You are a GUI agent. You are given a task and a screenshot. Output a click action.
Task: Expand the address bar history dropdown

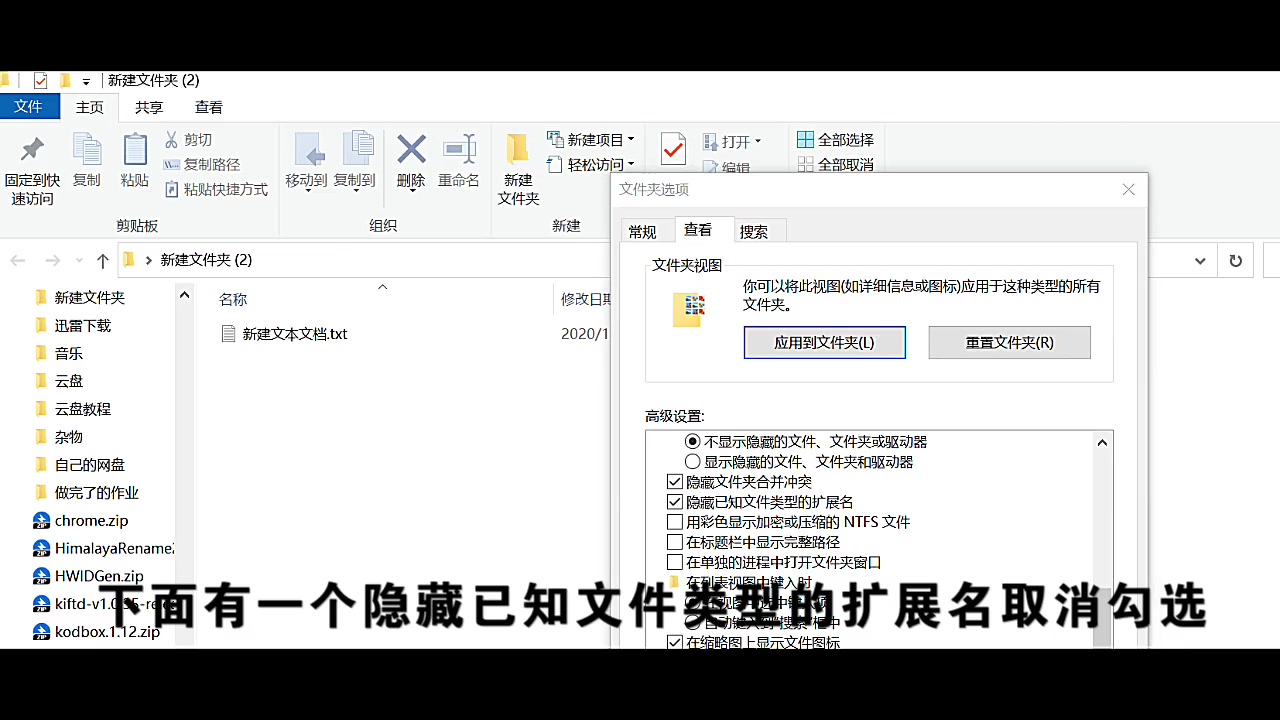1200,261
